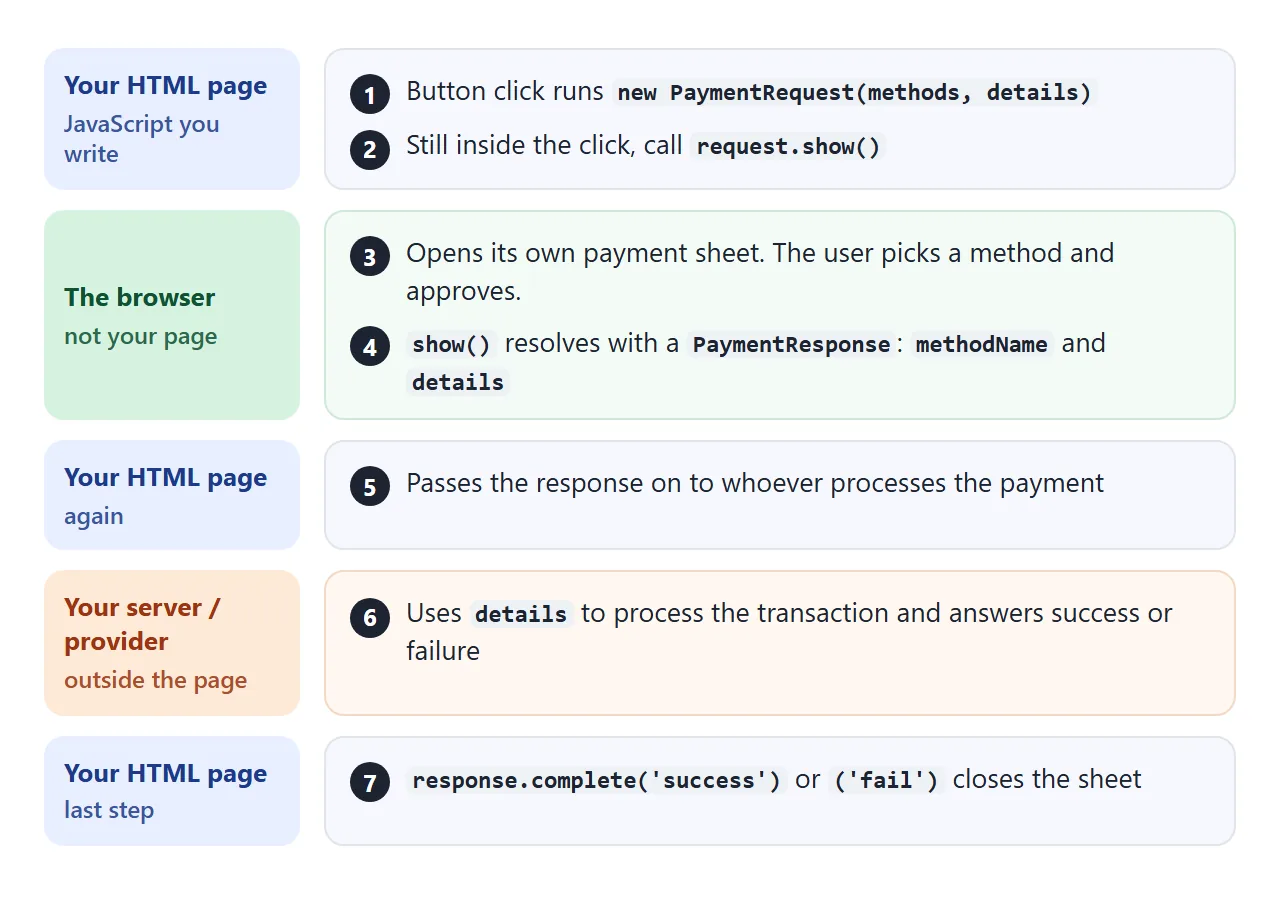Click the step 2 number badge
This screenshot has height=898, width=1280.
click(370, 149)
